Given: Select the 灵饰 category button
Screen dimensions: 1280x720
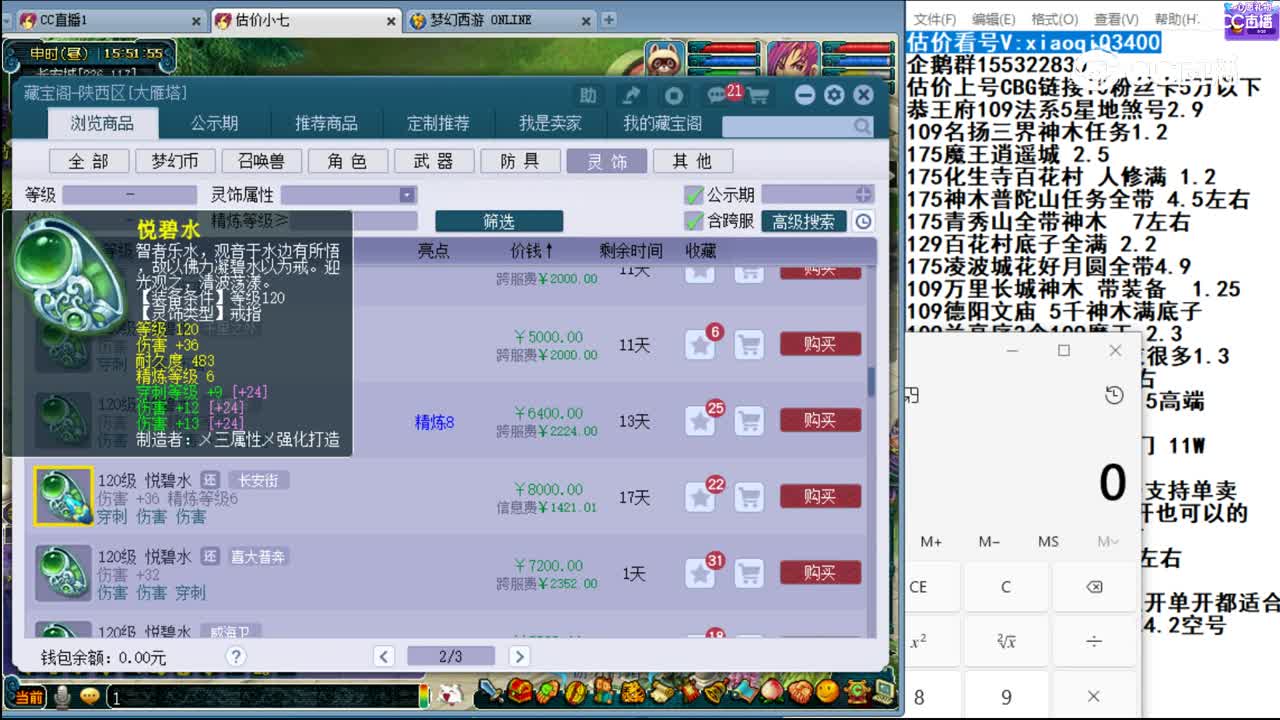Looking at the screenshot, I should click(x=606, y=161).
